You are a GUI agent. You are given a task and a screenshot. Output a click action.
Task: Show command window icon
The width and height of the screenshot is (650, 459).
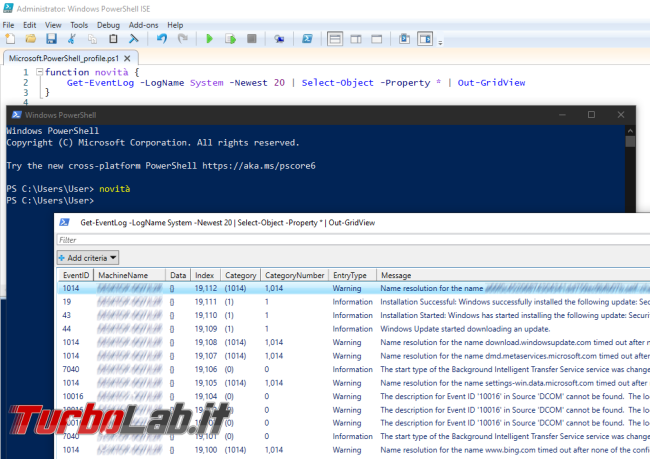point(404,39)
